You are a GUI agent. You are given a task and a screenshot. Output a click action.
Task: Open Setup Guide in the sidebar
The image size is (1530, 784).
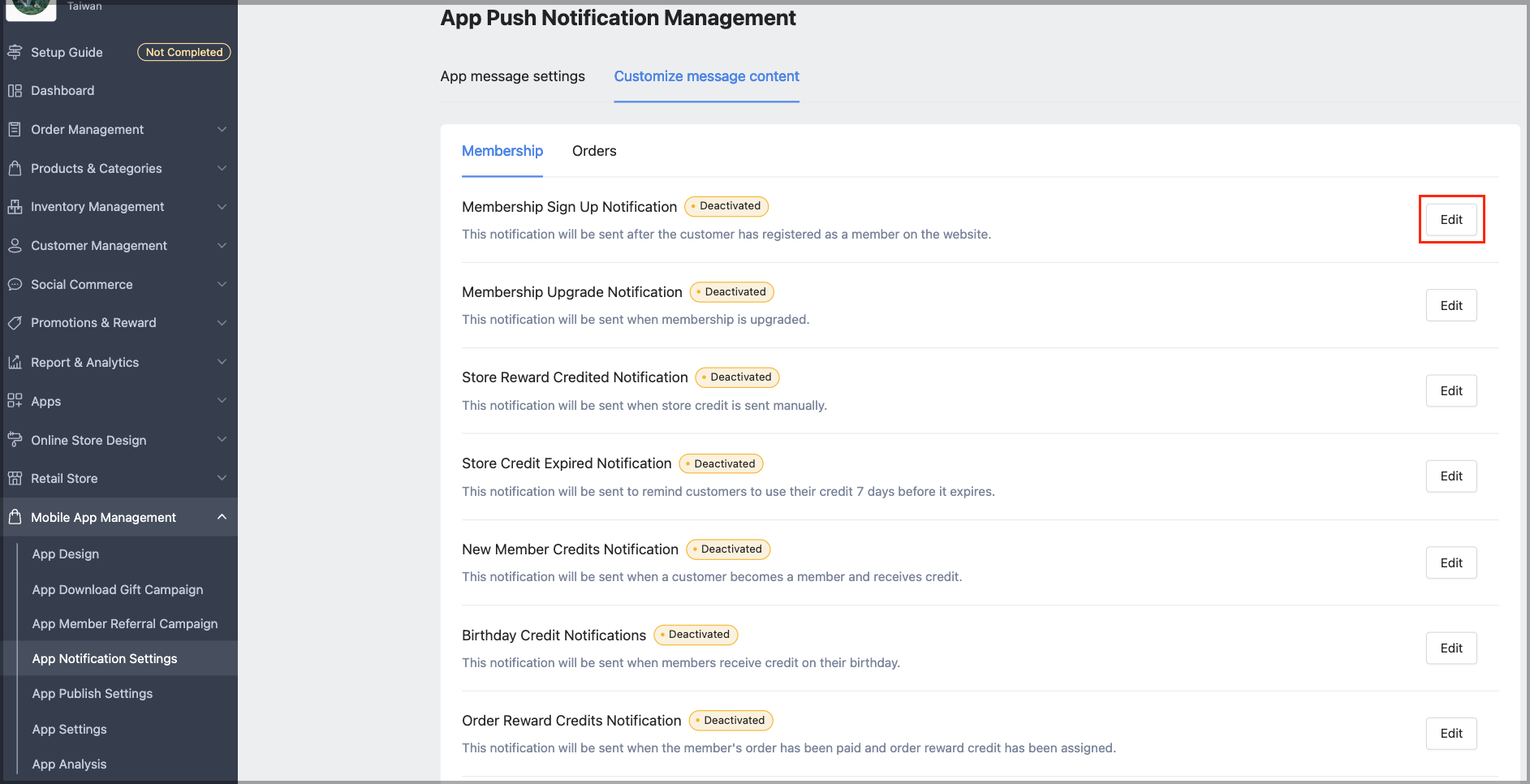[67, 52]
